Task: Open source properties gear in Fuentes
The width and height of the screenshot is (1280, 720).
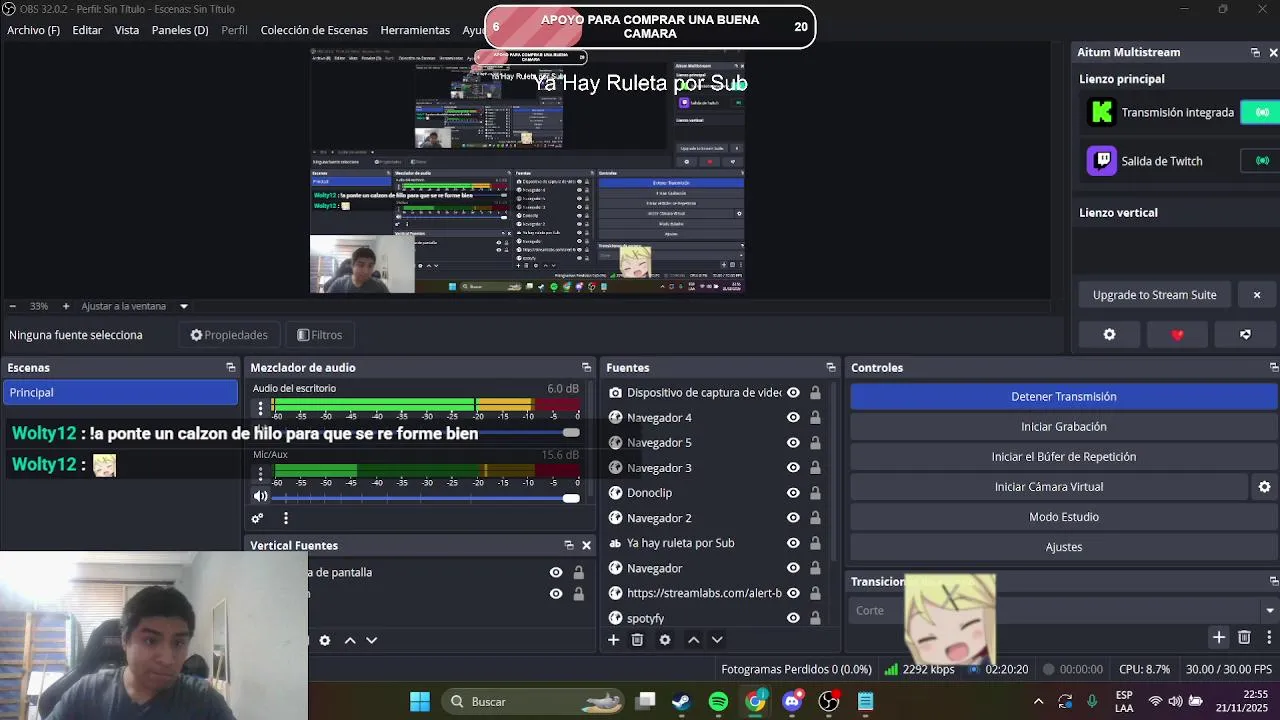Action: click(x=665, y=640)
